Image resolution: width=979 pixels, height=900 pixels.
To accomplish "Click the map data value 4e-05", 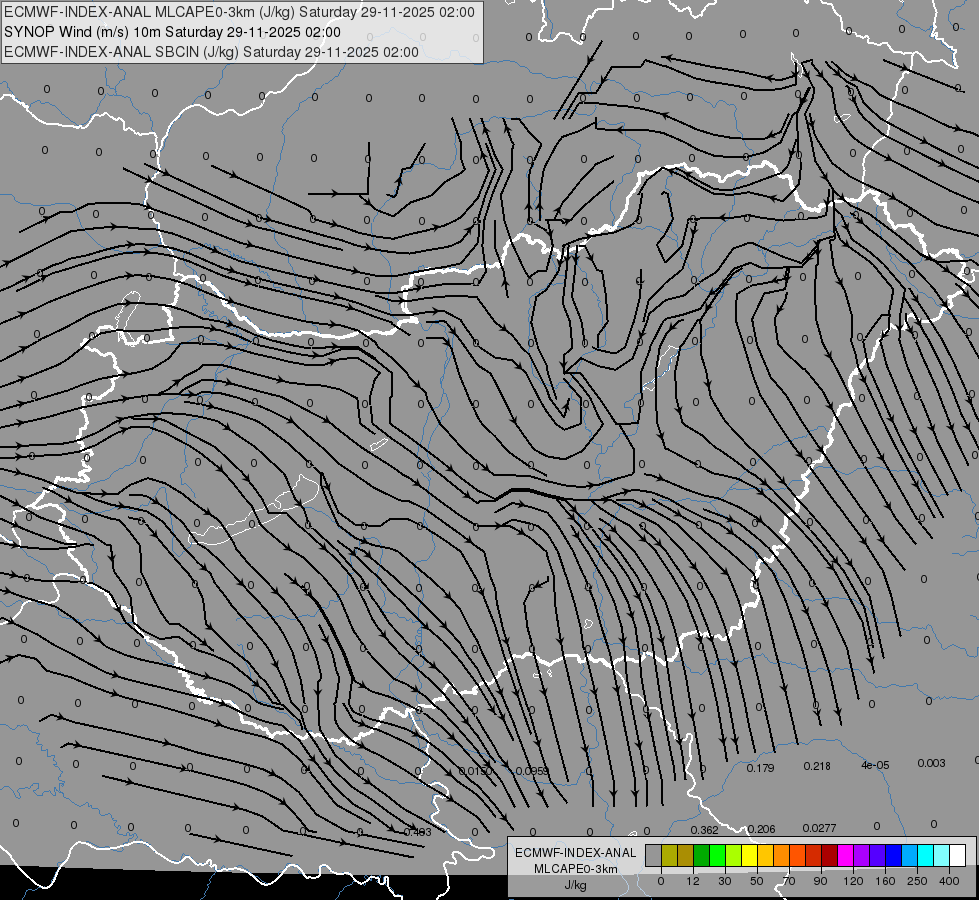I will coord(875,765).
